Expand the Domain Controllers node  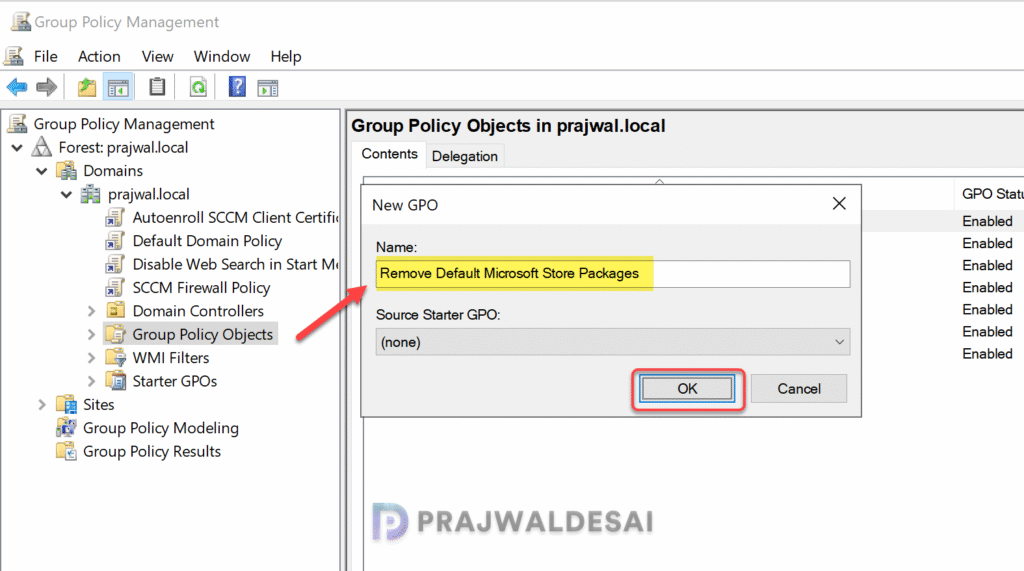click(x=91, y=311)
